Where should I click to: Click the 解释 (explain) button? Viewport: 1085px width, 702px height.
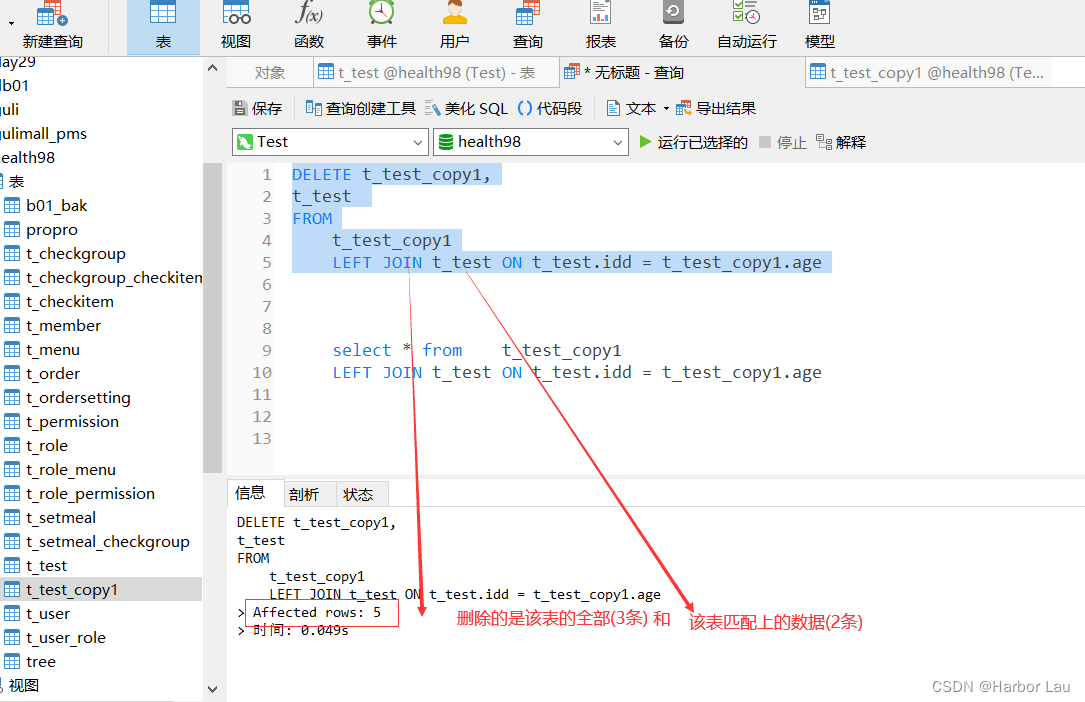point(841,142)
